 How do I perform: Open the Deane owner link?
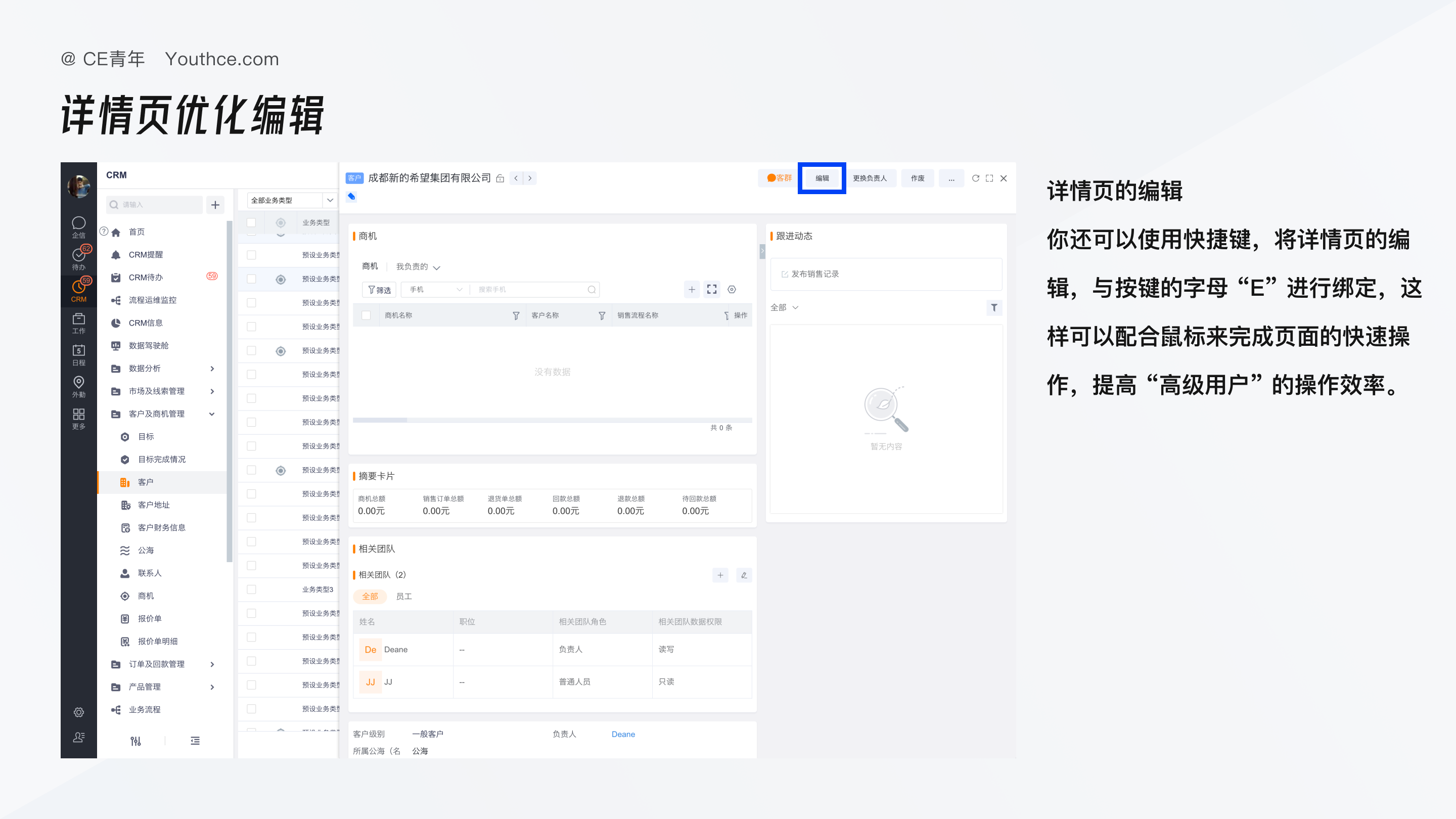point(623,734)
